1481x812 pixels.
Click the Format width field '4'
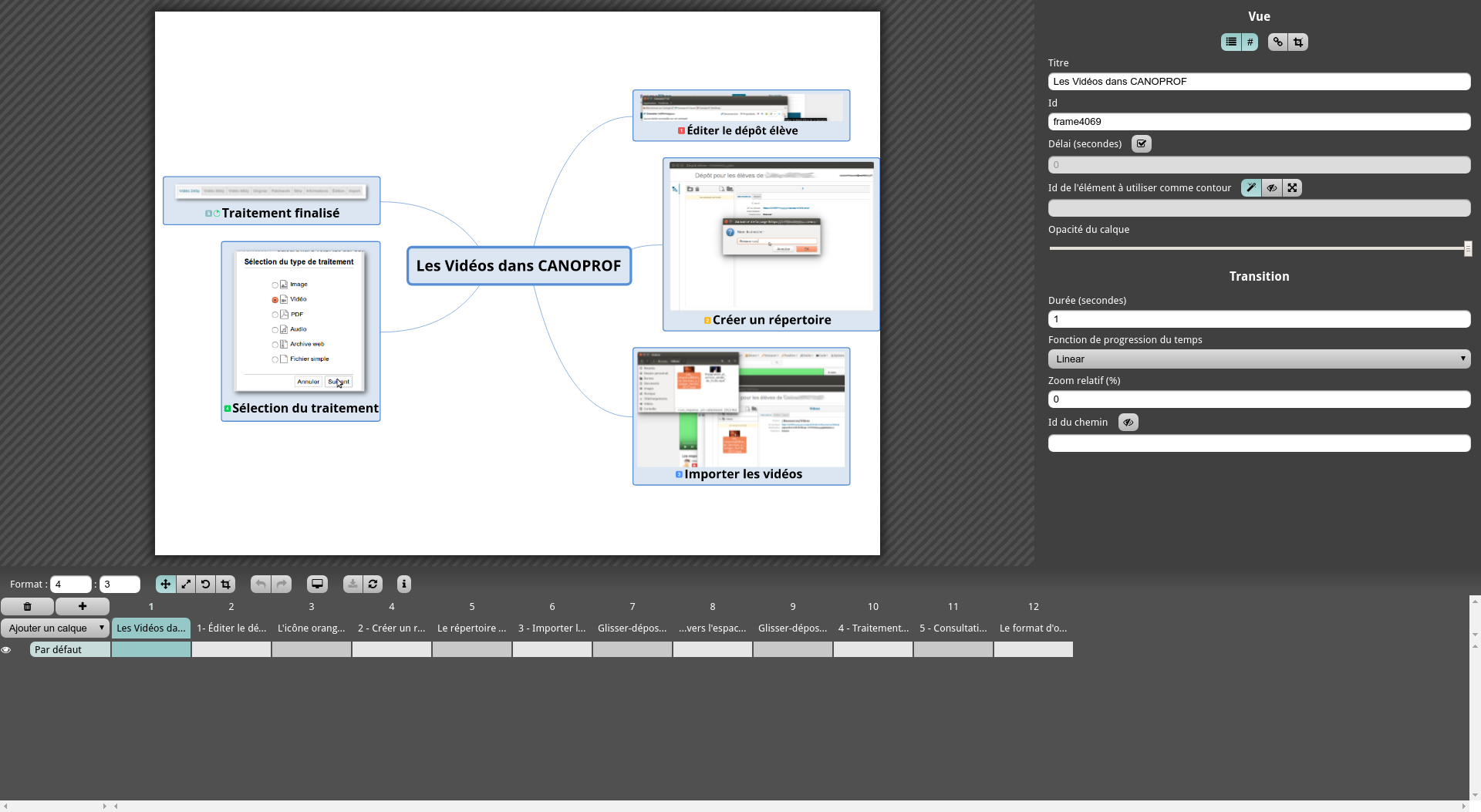pos(71,584)
